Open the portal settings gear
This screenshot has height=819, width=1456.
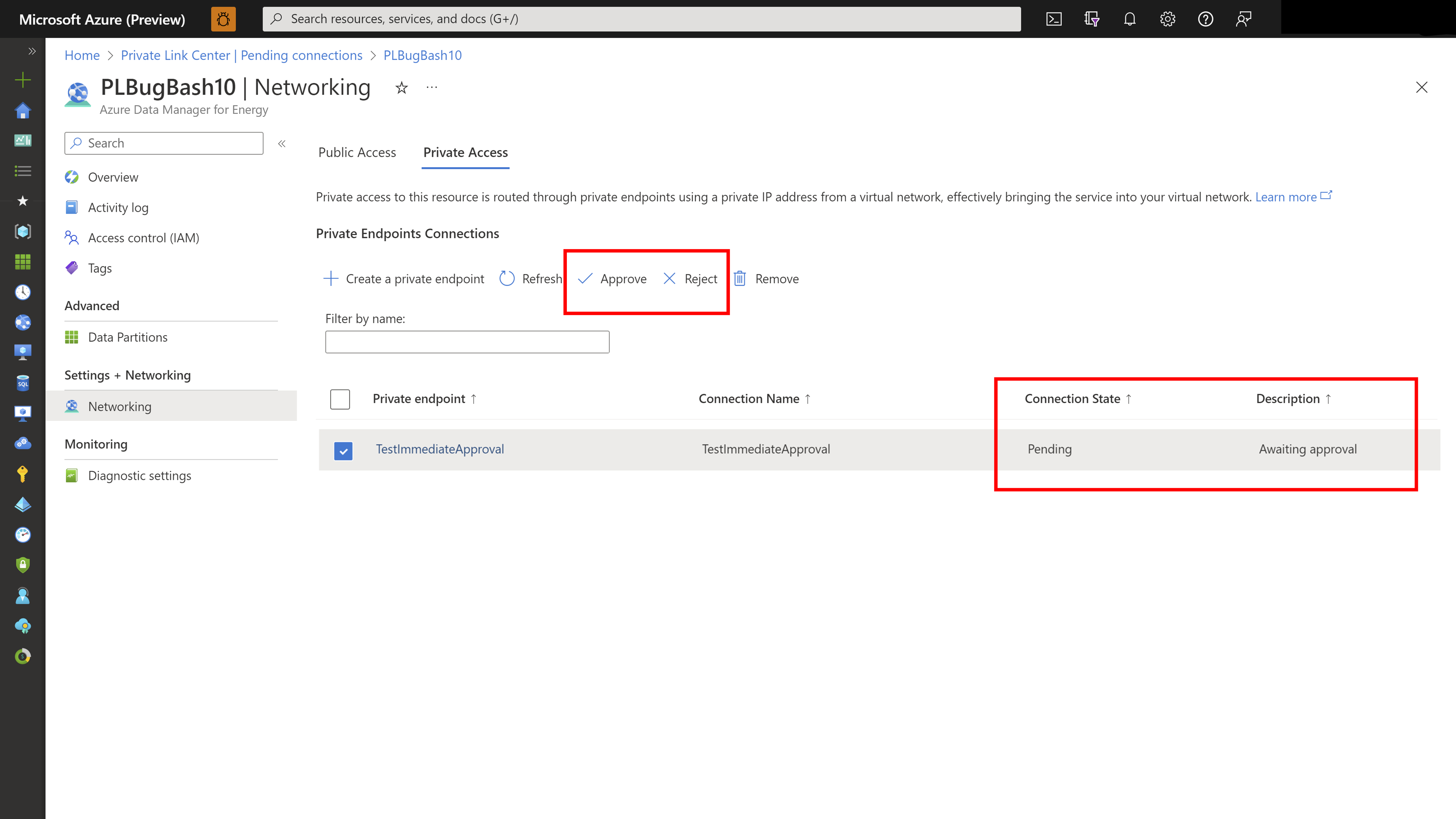(1167, 19)
